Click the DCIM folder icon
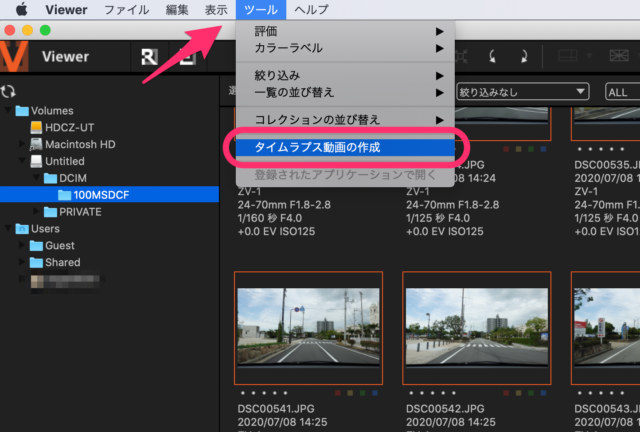 [50, 178]
